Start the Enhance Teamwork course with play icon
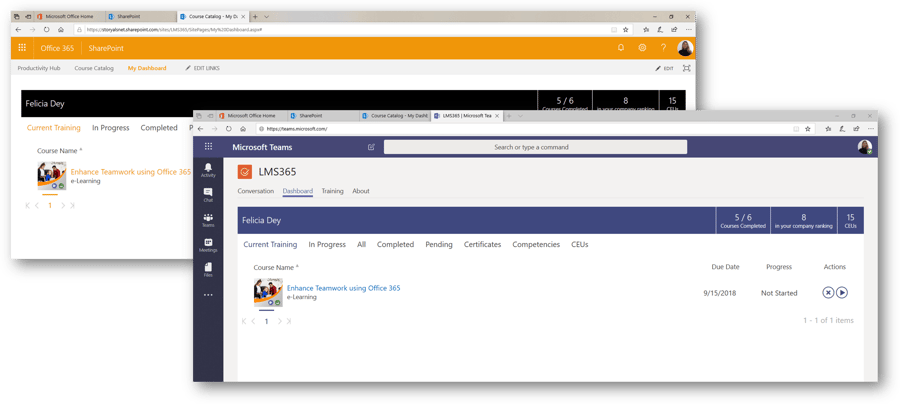 [841, 293]
